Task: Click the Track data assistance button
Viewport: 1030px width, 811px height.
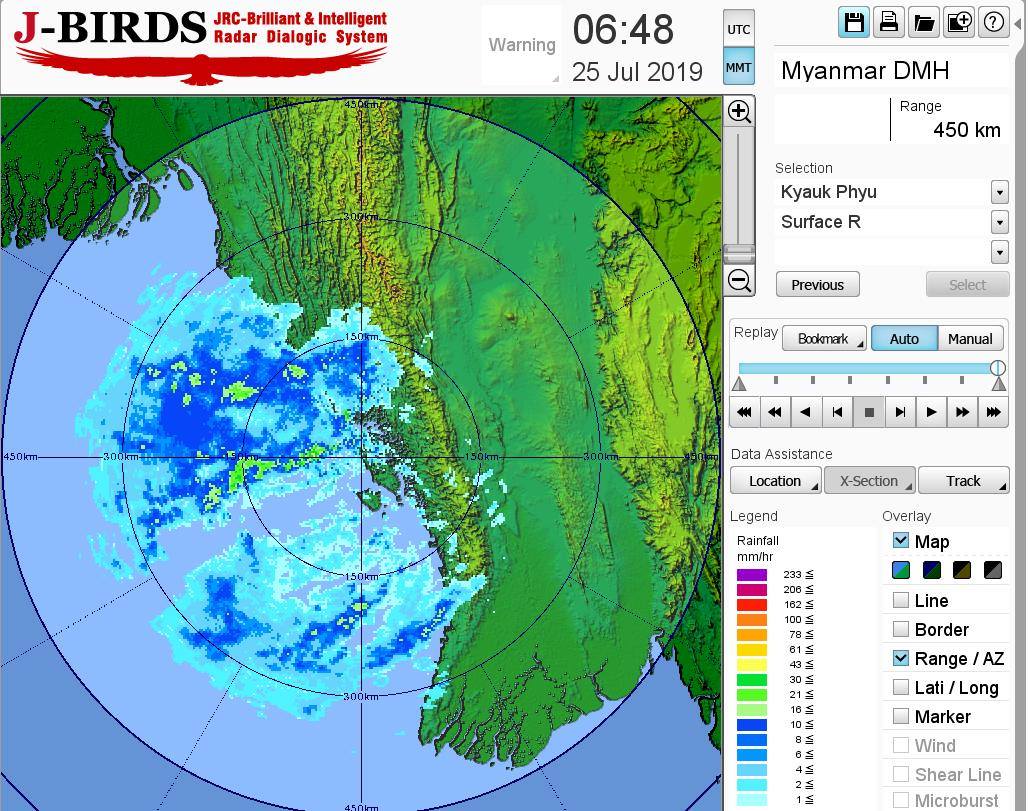Action: tap(963, 481)
